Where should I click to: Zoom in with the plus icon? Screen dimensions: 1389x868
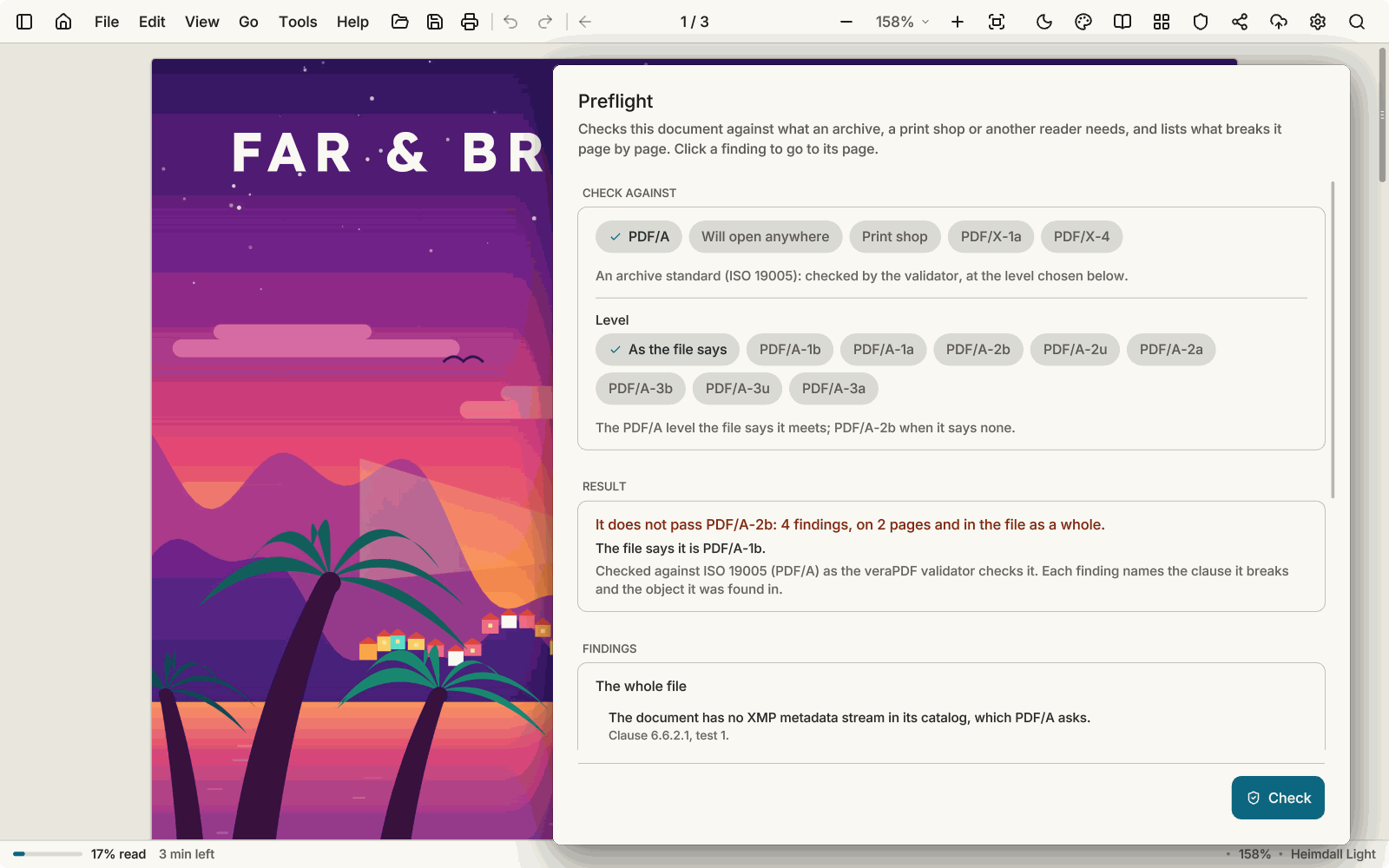point(958,22)
